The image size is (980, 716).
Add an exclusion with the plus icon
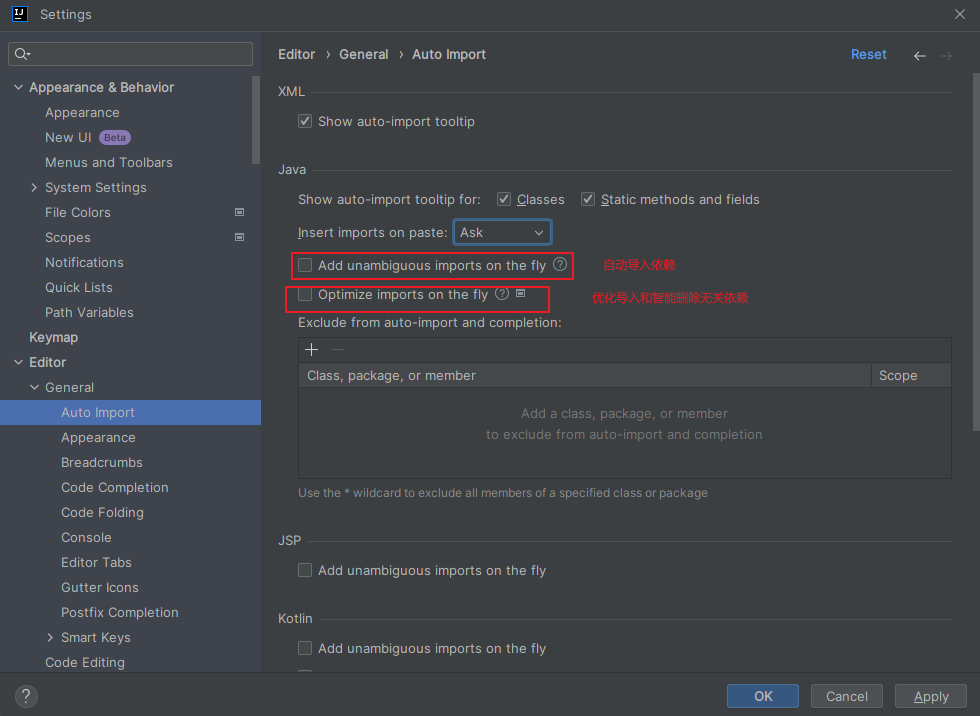pos(311,349)
